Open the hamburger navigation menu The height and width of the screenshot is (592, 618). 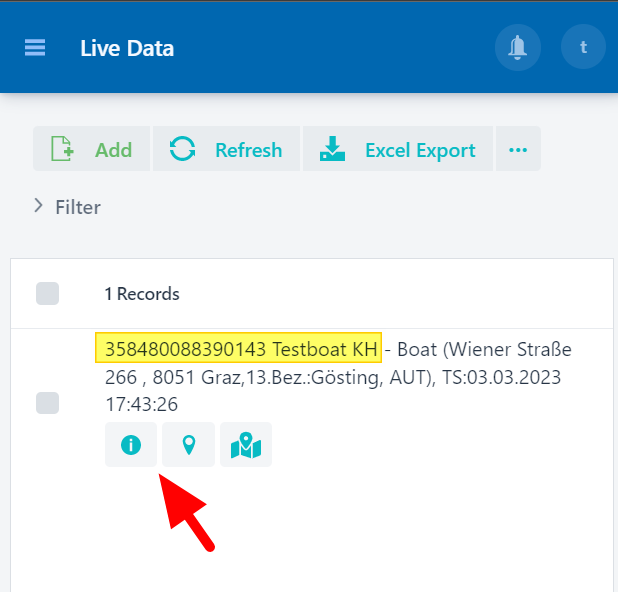(35, 48)
